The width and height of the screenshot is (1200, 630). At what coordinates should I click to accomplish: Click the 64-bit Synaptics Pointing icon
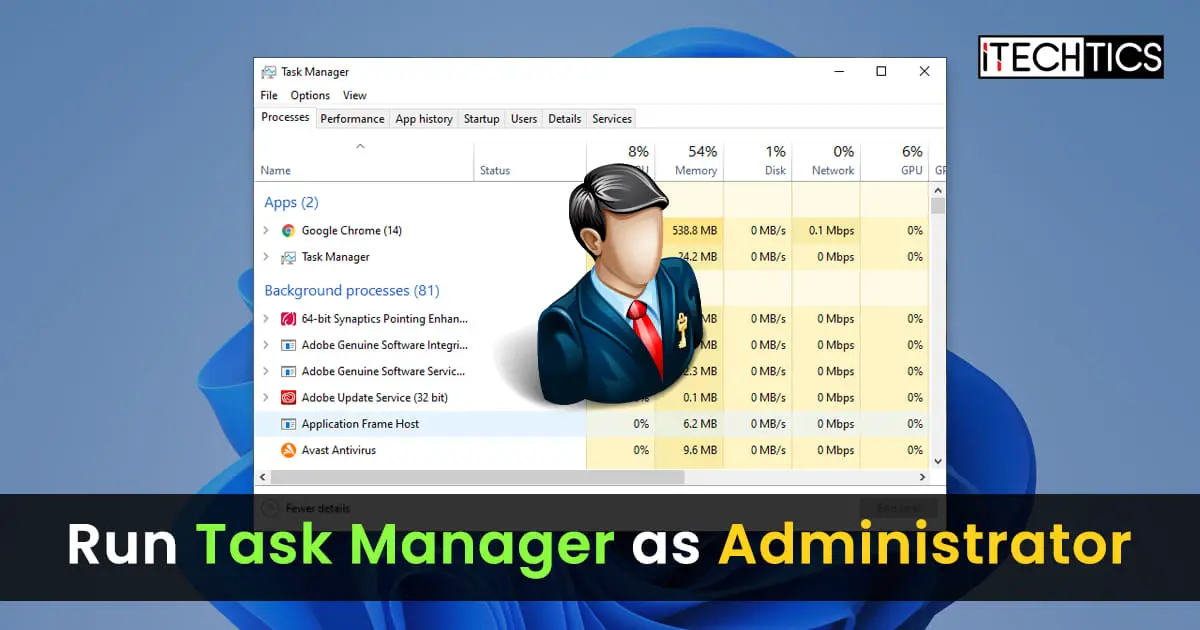click(288, 319)
